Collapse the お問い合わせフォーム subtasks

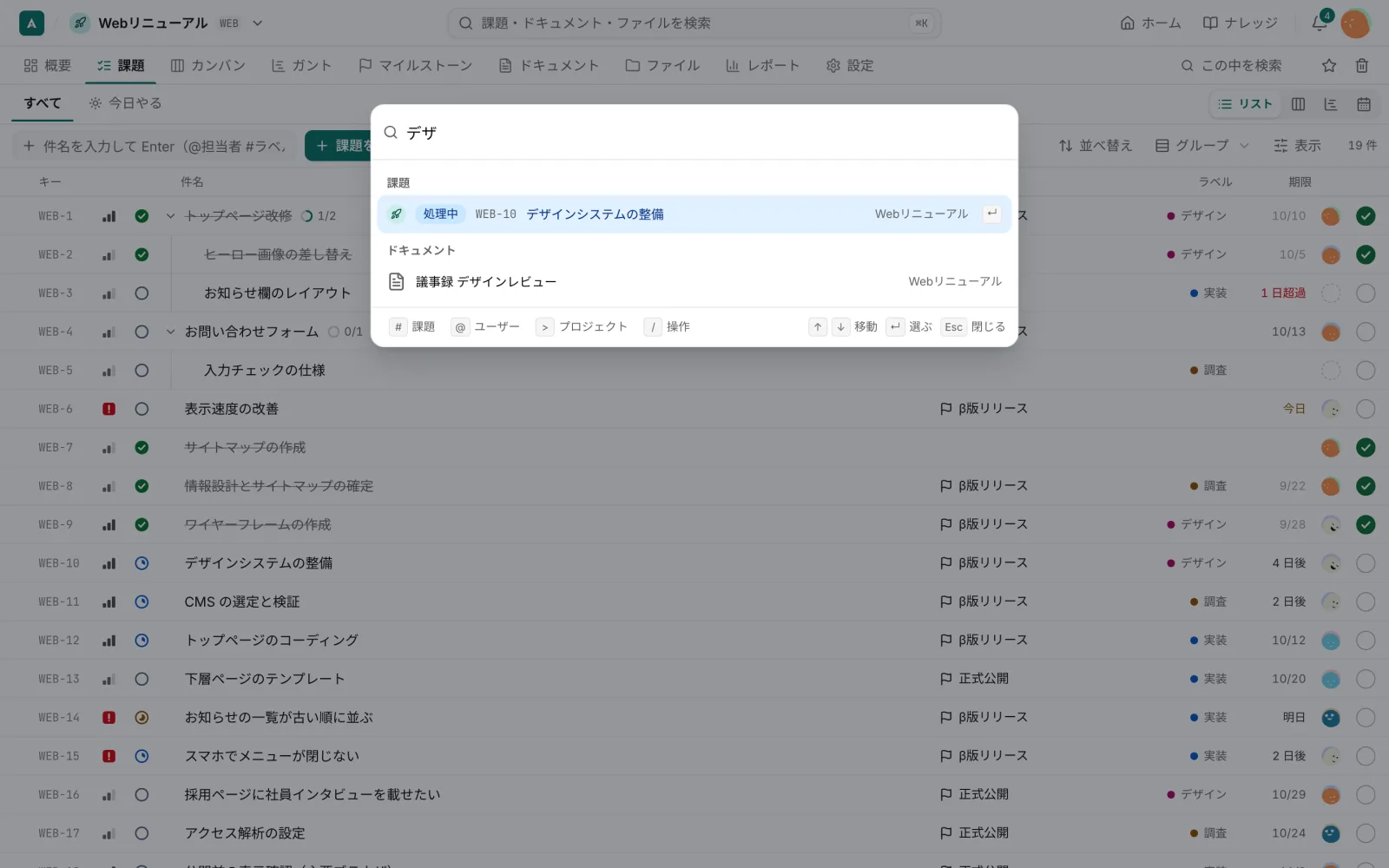pyautogui.click(x=170, y=332)
